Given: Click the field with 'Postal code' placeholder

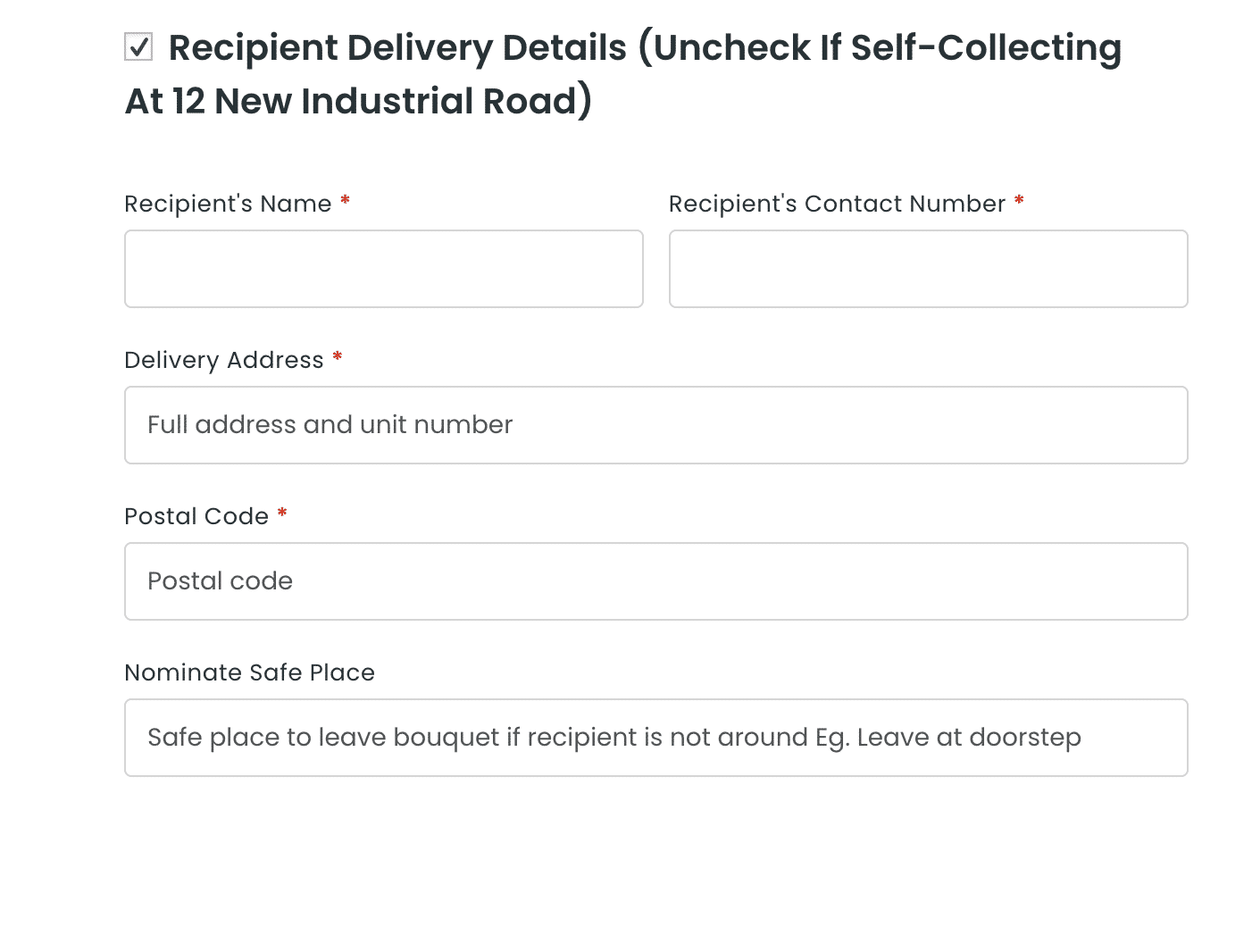Looking at the screenshot, I should pyautogui.click(x=655, y=580).
